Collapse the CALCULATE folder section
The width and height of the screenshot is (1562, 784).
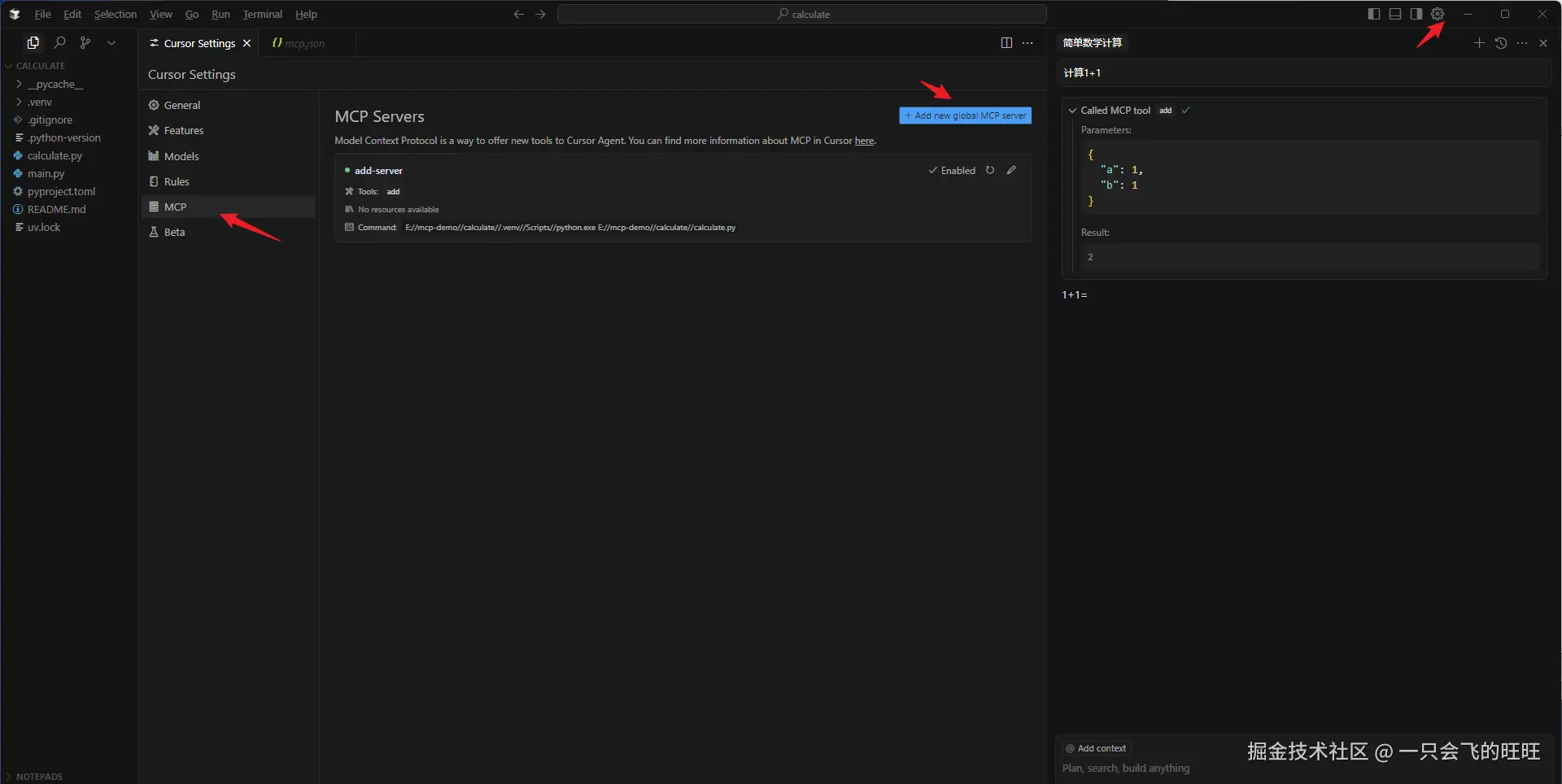(69, 66)
